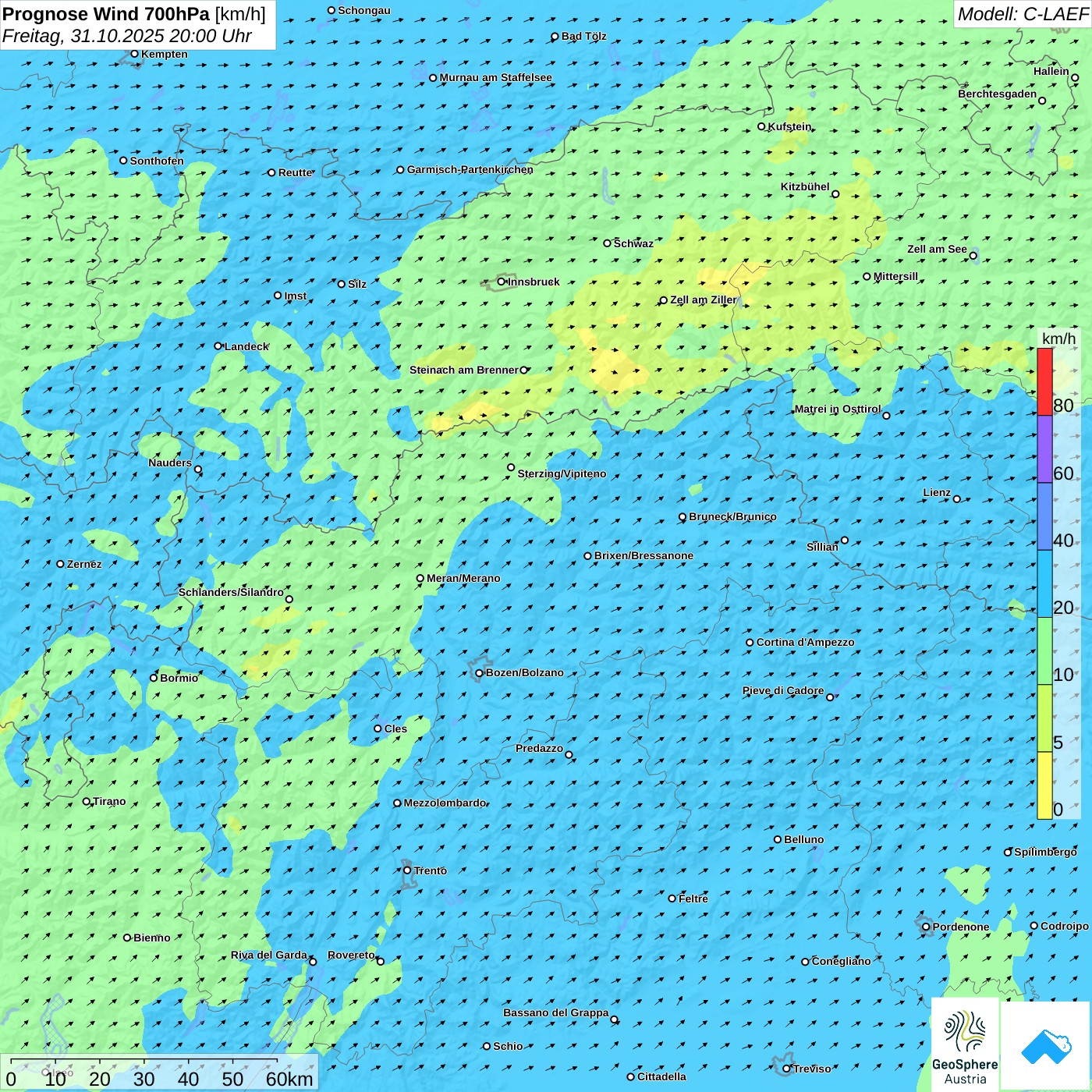This screenshot has height=1092, width=1092.
Task: Click the 'Kempten' label
Action: (165, 55)
